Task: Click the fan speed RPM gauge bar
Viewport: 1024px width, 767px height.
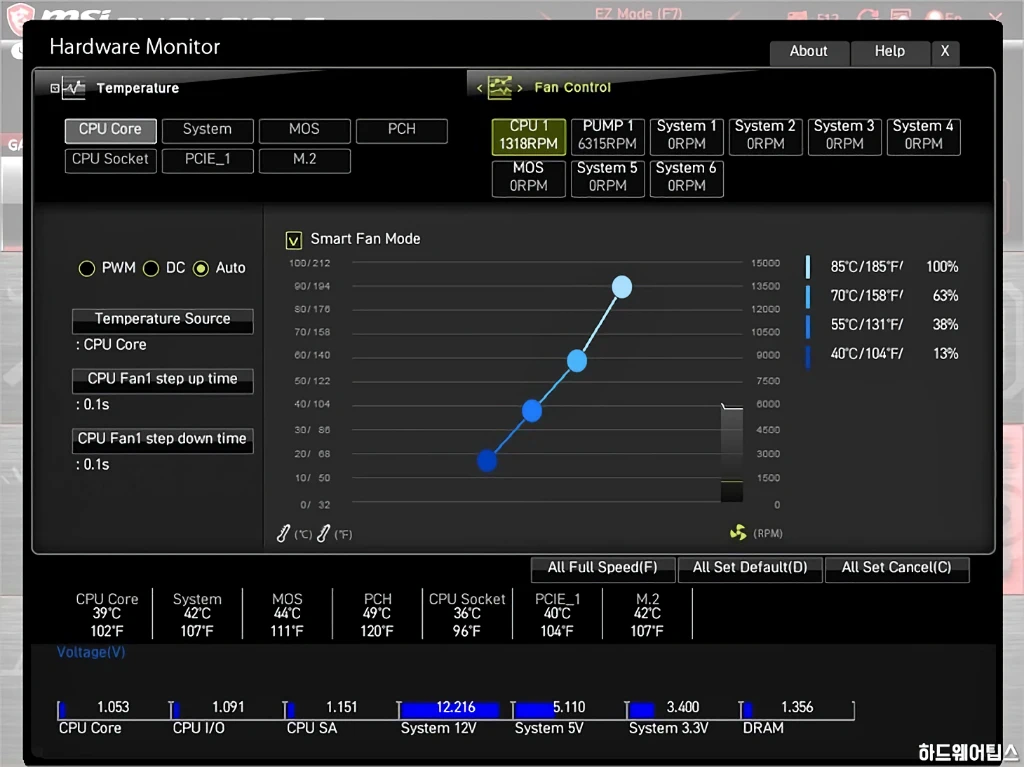Action: click(731, 453)
